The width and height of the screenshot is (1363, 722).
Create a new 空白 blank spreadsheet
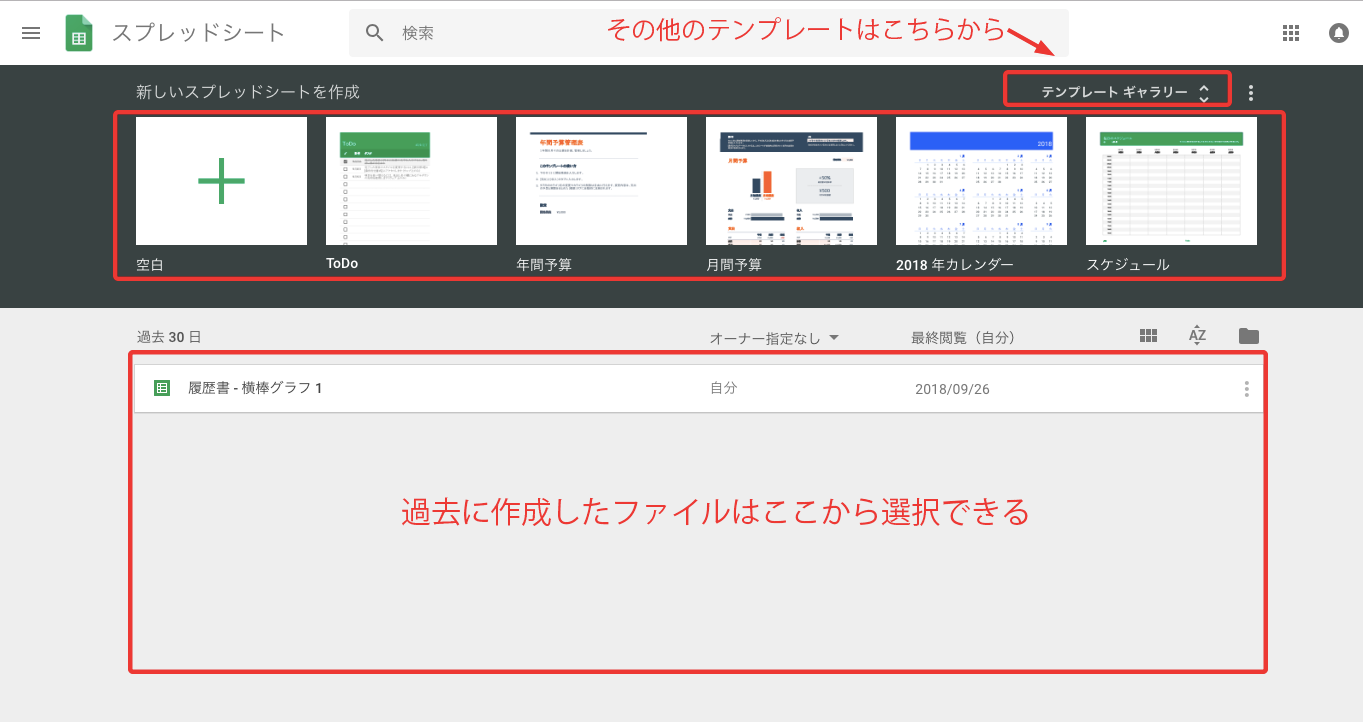click(x=221, y=181)
